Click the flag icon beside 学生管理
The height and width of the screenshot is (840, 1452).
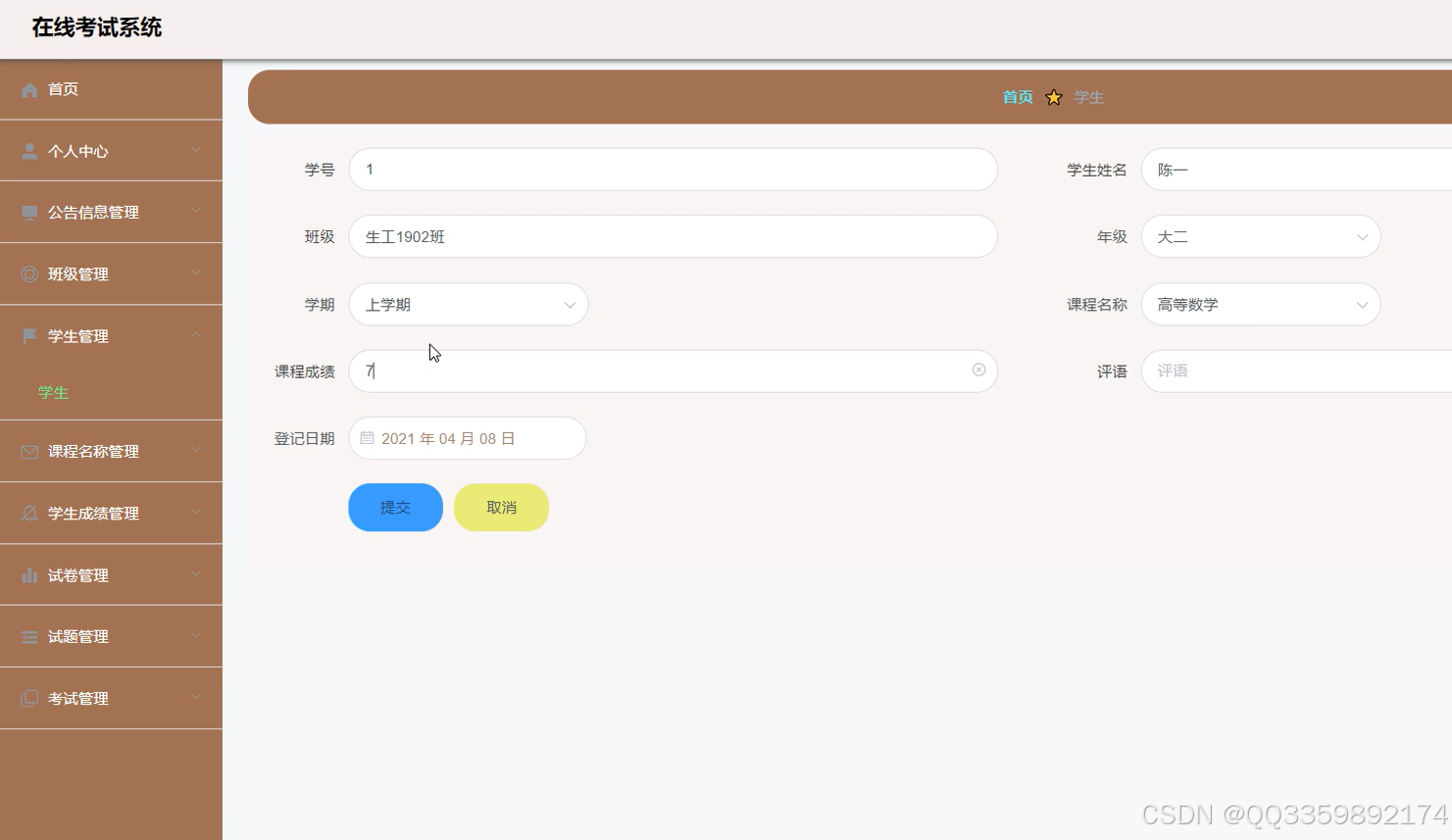(x=29, y=336)
